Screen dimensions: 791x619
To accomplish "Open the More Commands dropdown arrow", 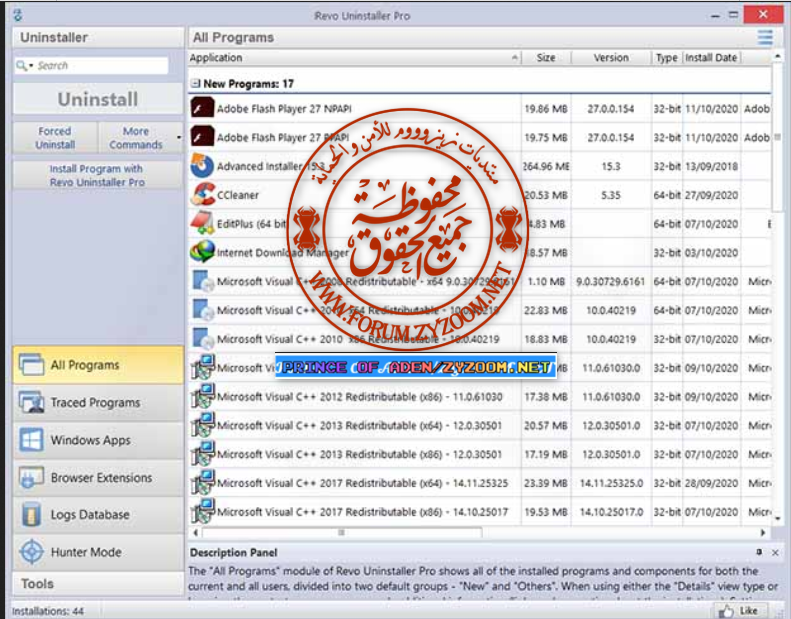I will (x=179, y=137).
